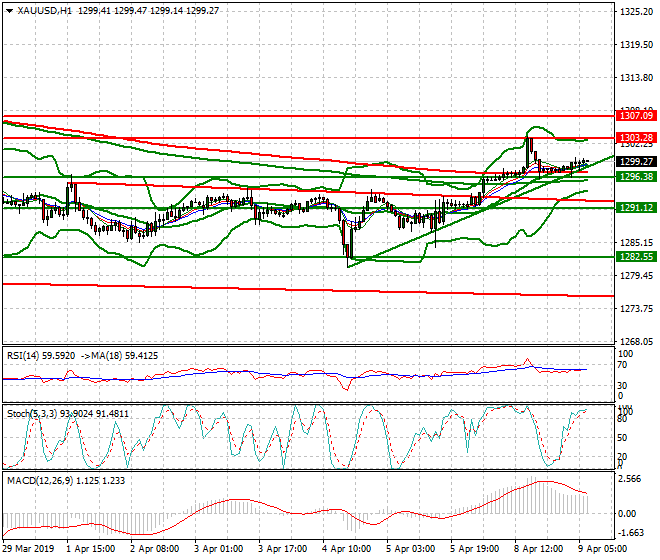Select the RSI(14) indicator label

point(24,356)
